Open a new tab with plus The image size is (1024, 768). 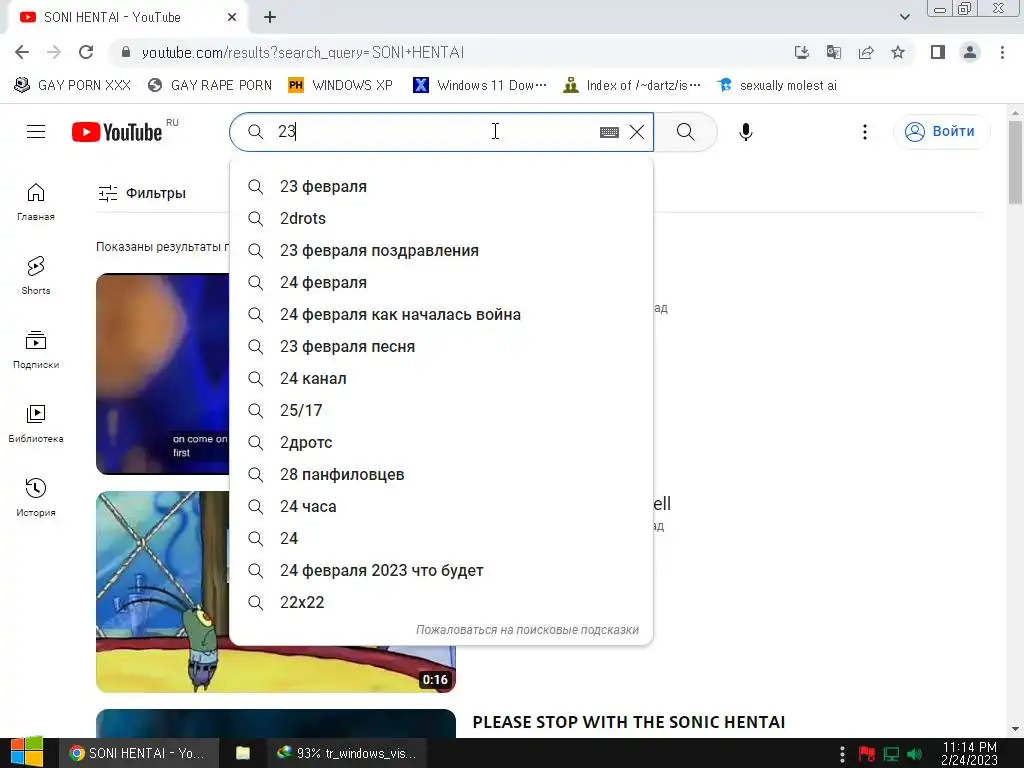coord(270,17)
